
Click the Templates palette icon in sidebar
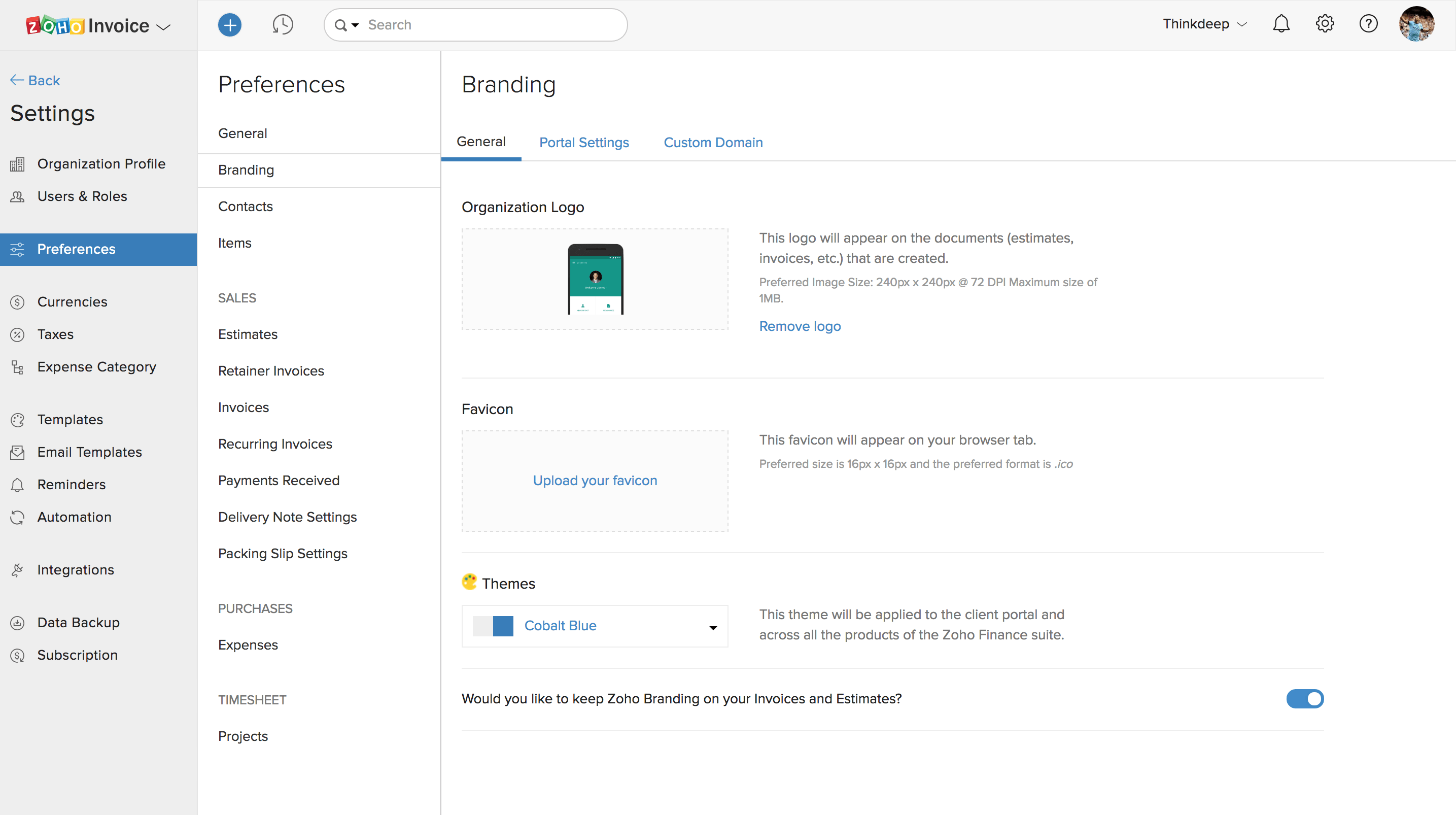click(18, 420)
